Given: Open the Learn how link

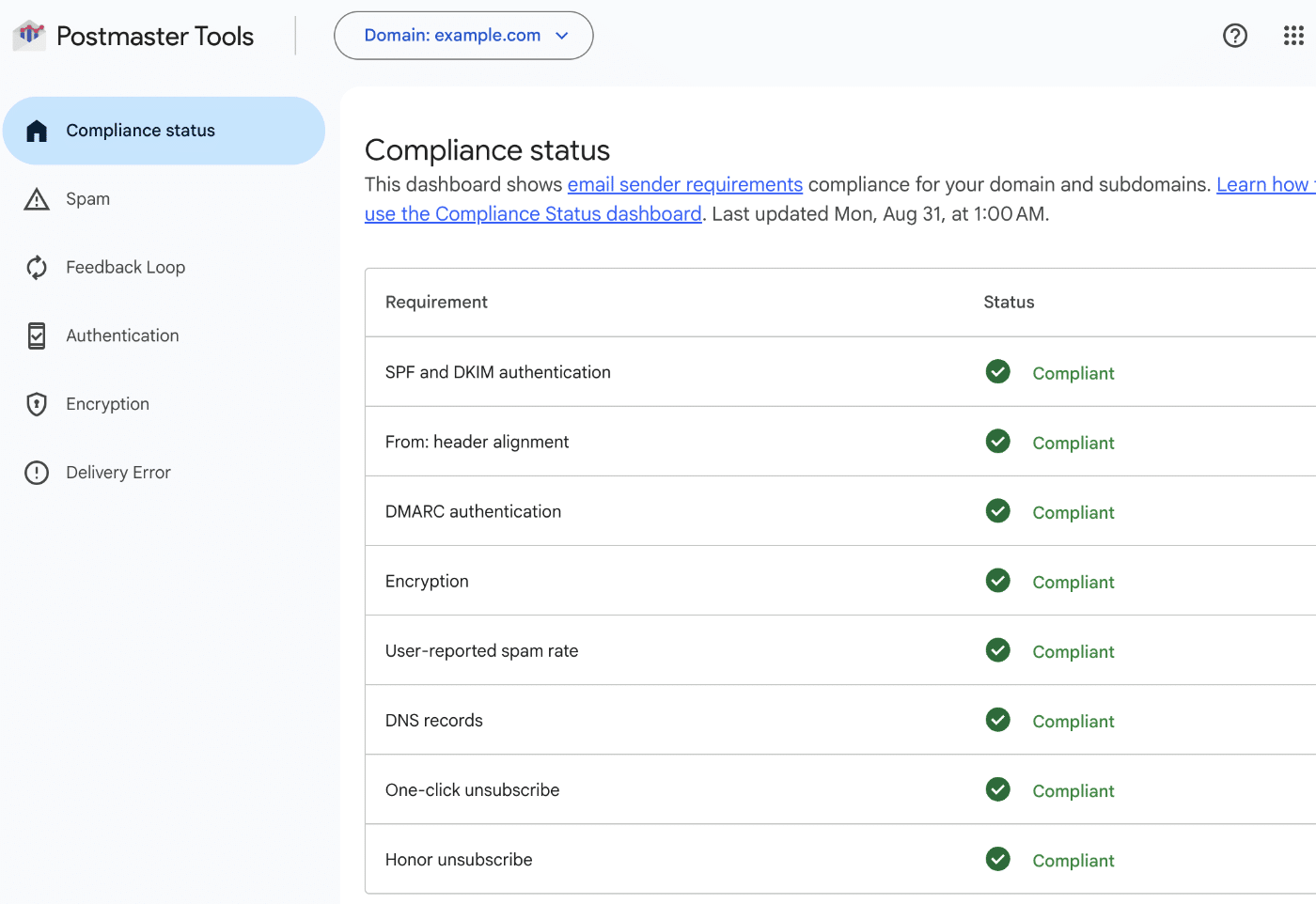Looking at the screenshot, I should pos(1265,184).
